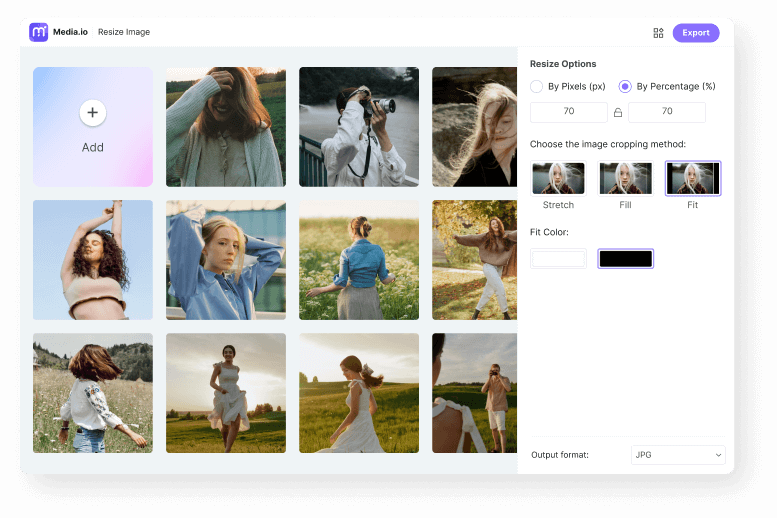Click the height percentage input field
The height and width of the screenshot is (518, 777).
[x=666, y=112]
